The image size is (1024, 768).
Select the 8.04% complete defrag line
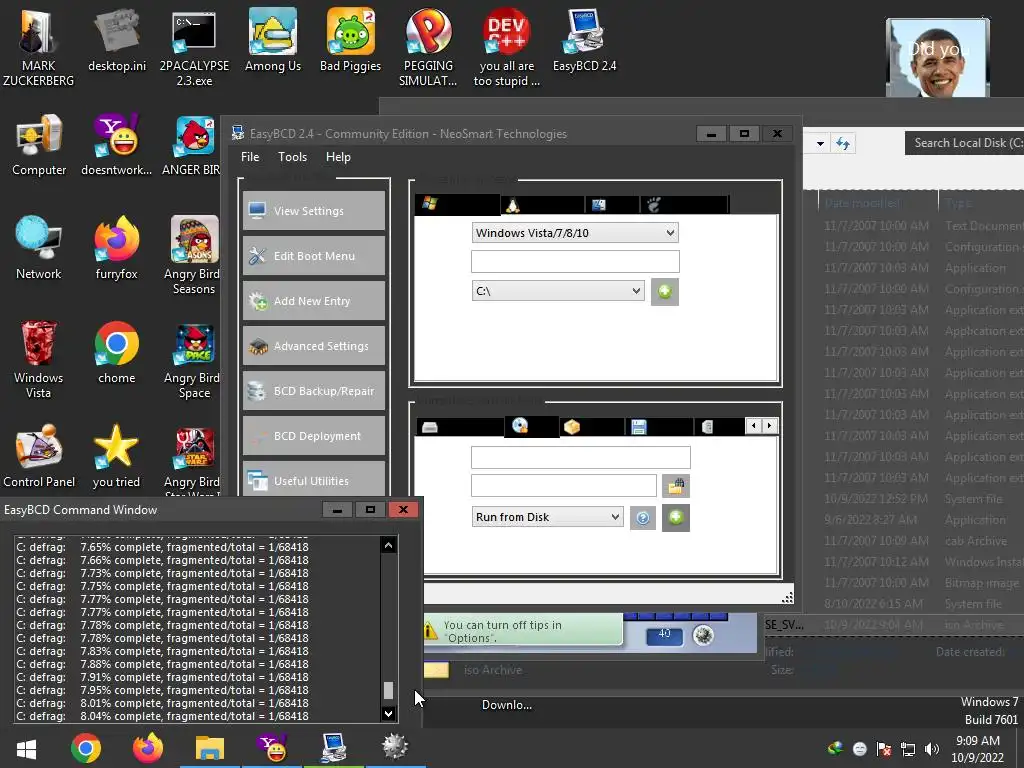tap(163, 716)
